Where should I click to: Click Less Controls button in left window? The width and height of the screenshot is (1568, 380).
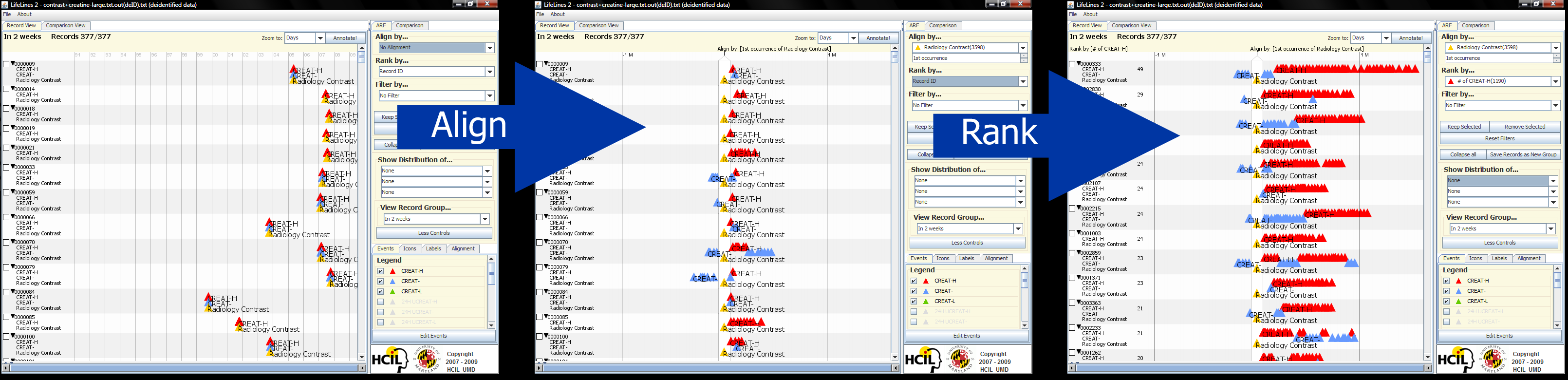point(434,233)
